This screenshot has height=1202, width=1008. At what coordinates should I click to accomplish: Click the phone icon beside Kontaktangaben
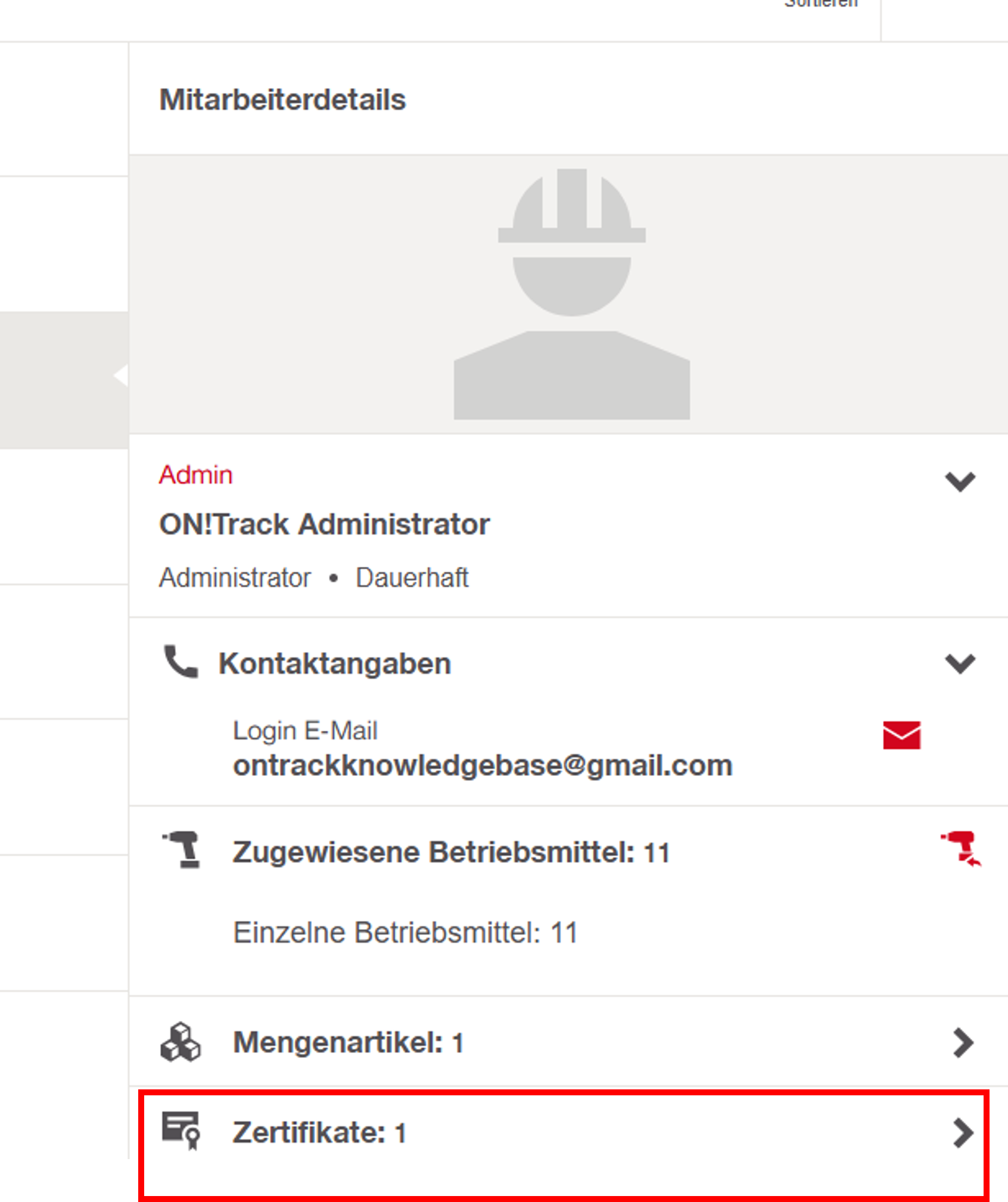181,661
